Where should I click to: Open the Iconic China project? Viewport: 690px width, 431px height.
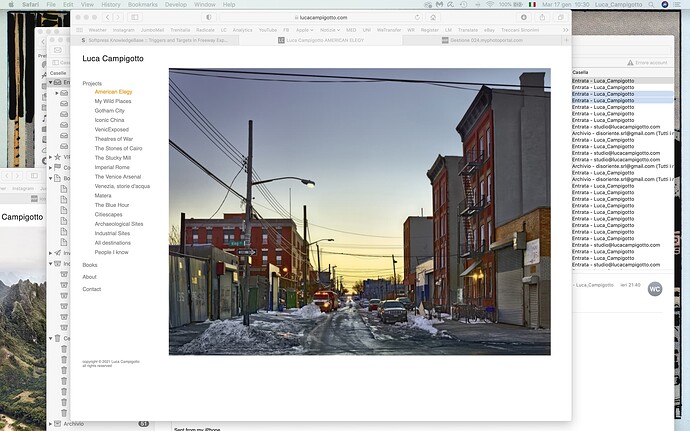[110, 120]
